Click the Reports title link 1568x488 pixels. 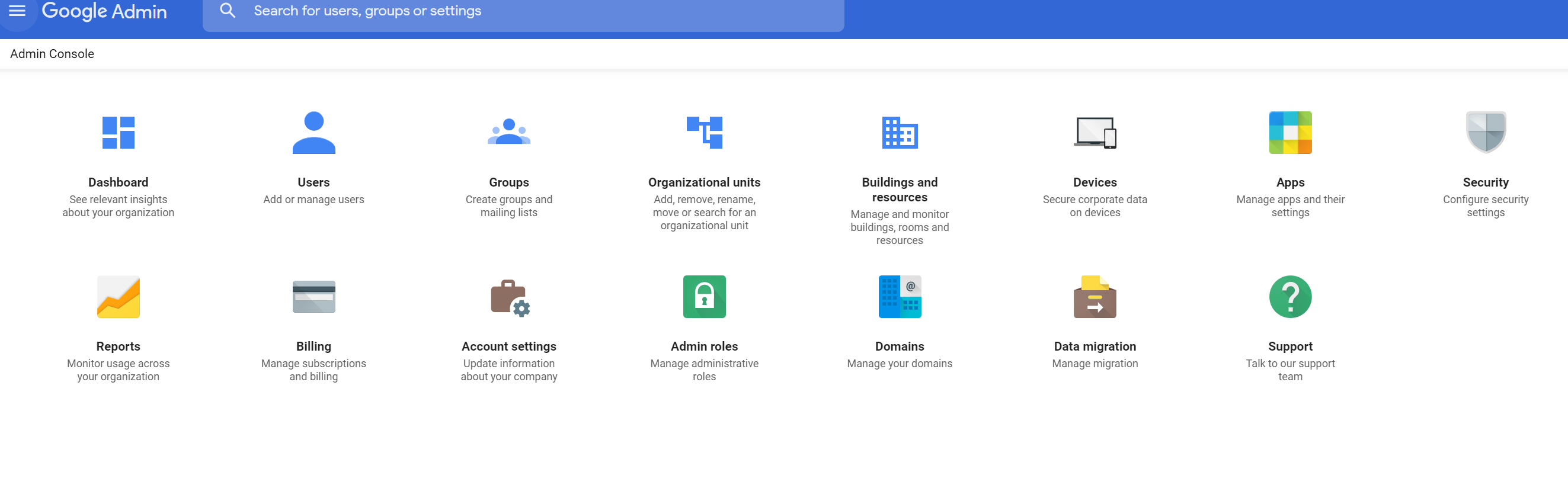tap(118, 346)
